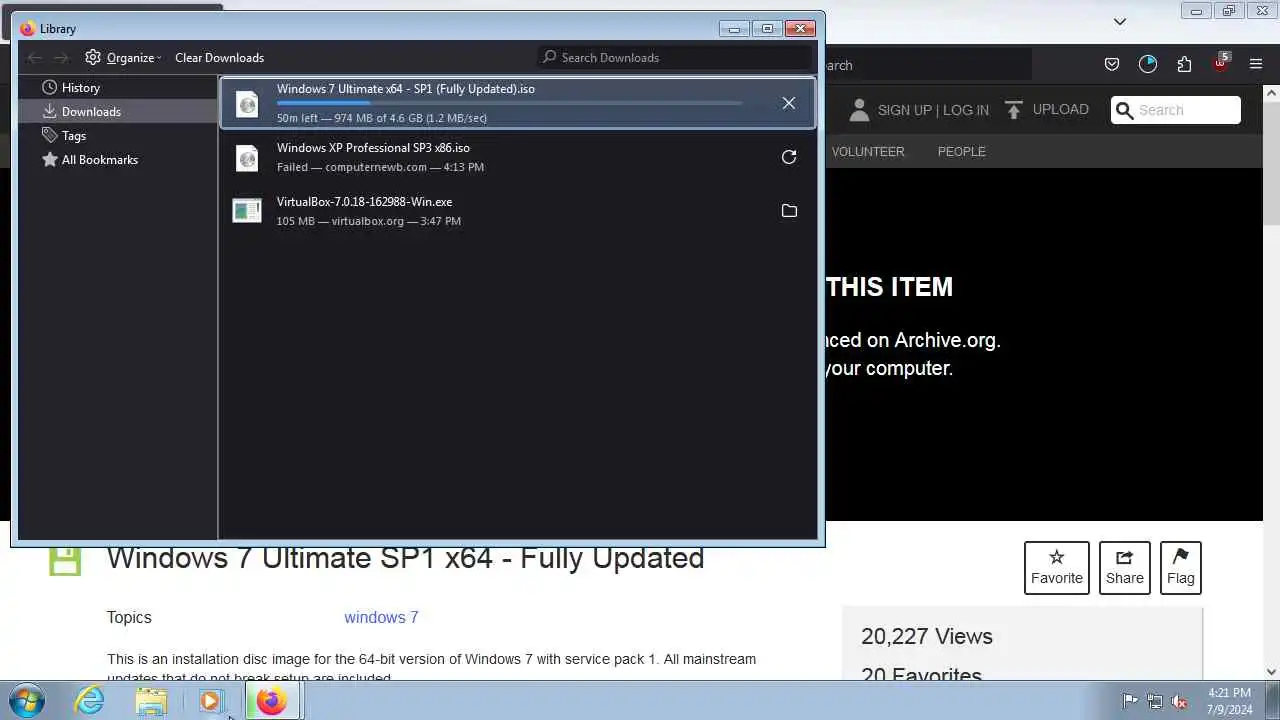Click the Library back arrow
This screenshot has height=720, width=1280.
(35, 57)
